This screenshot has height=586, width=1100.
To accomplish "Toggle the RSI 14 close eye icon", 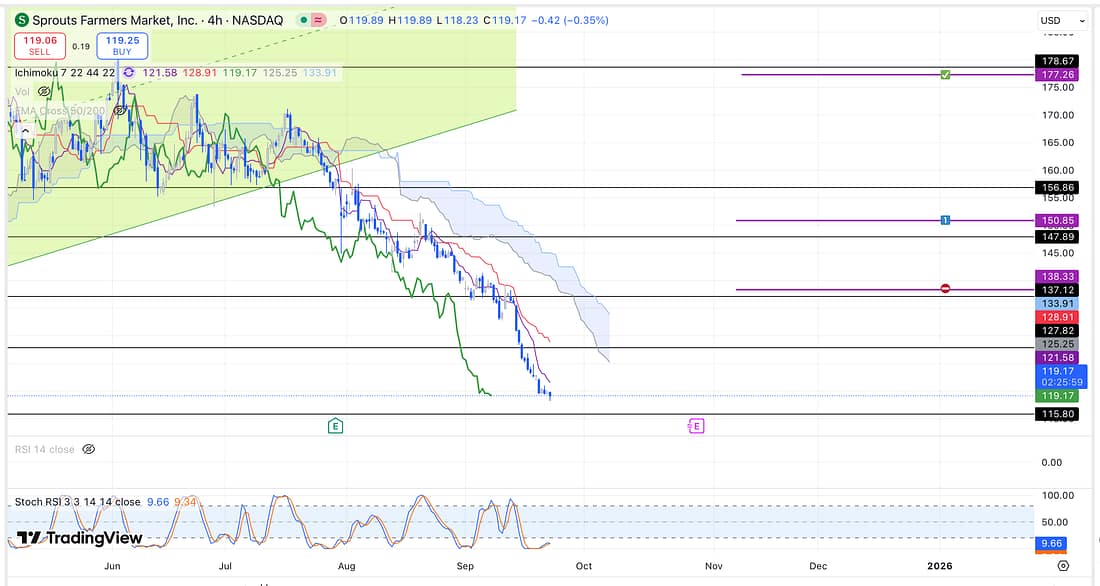I will pyautogui.click(x=88, y=450).
